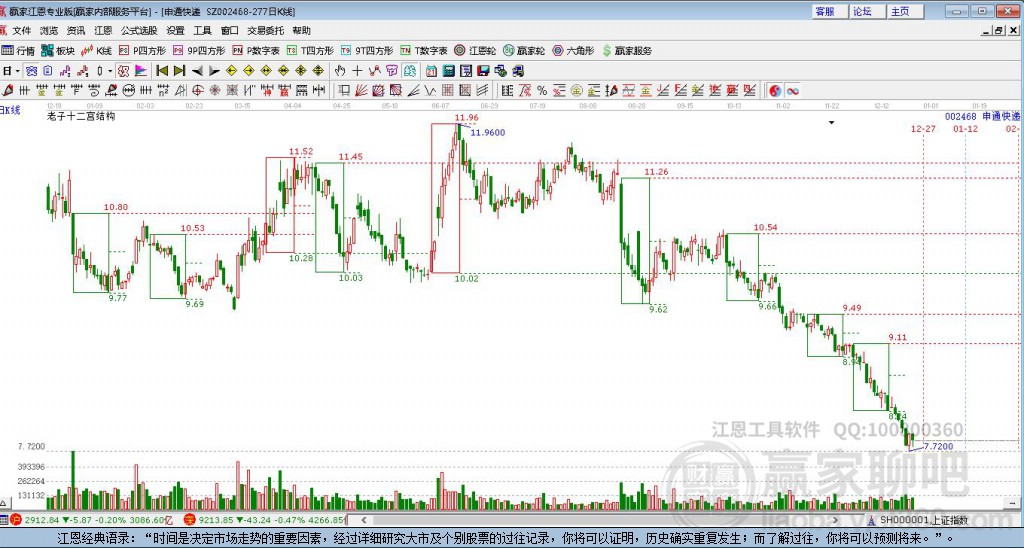Click the colorful triangle chart icon
Screen dimensions: 1024x548
pos(141,71)
